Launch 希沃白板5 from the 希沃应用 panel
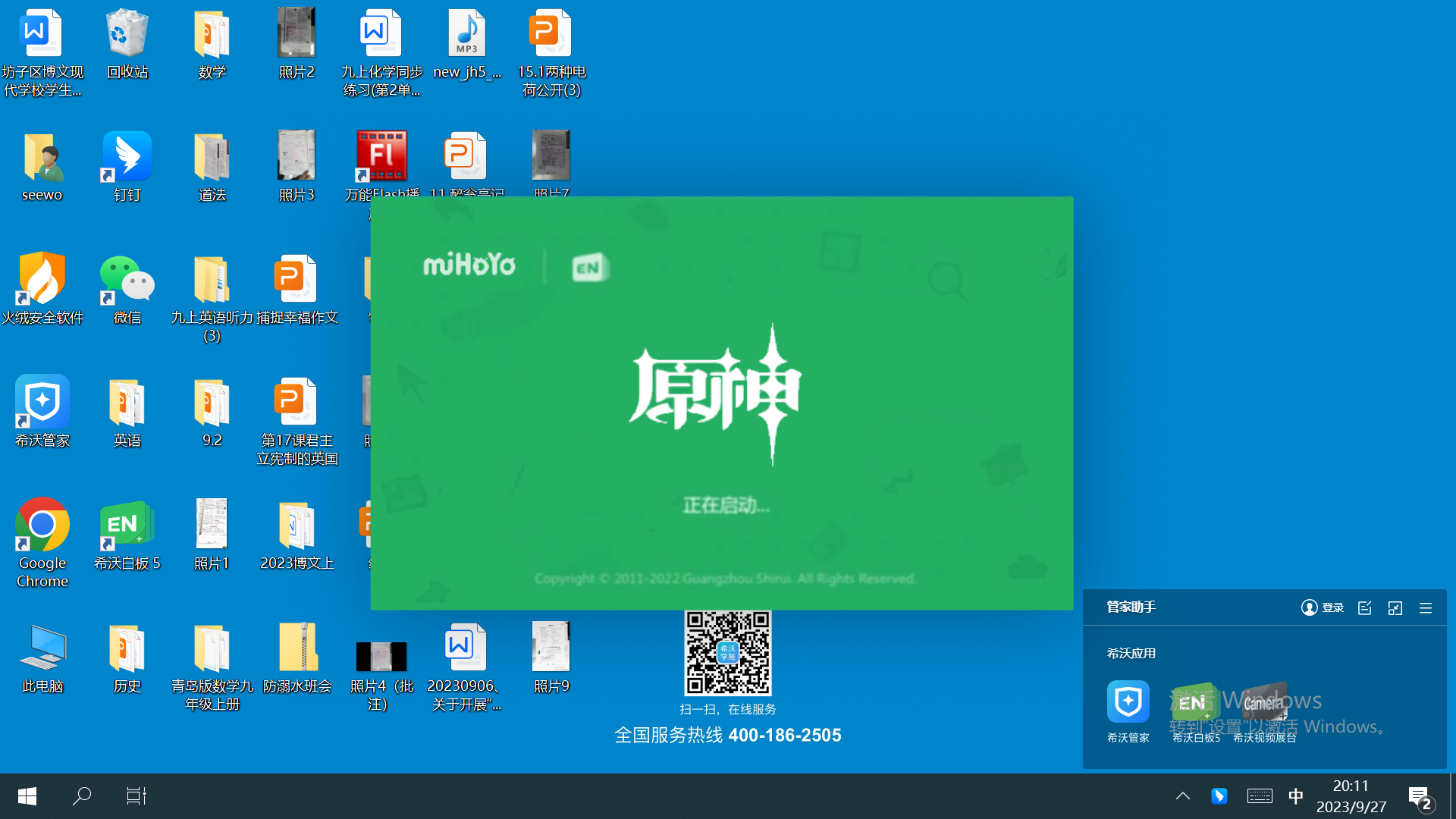This screenshot has height=819, width=1456. (1197, 711)
